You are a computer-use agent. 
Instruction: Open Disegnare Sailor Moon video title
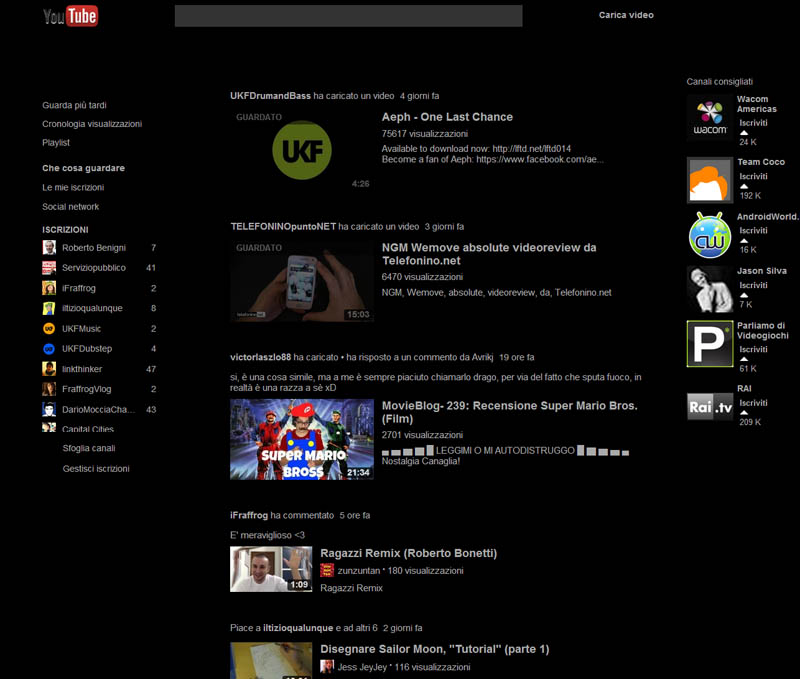pyautogui.click(x=435, y=649)
